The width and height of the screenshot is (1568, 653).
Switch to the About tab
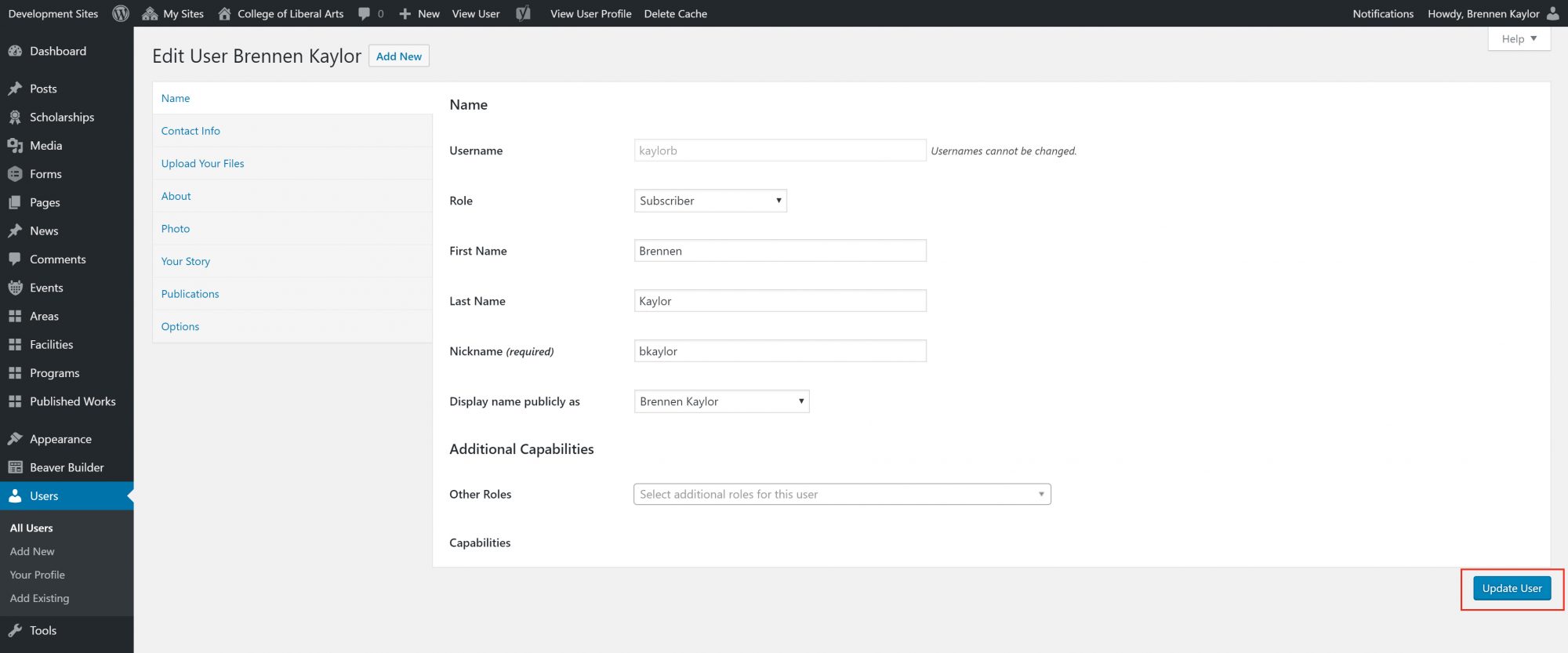click(292, 196)
